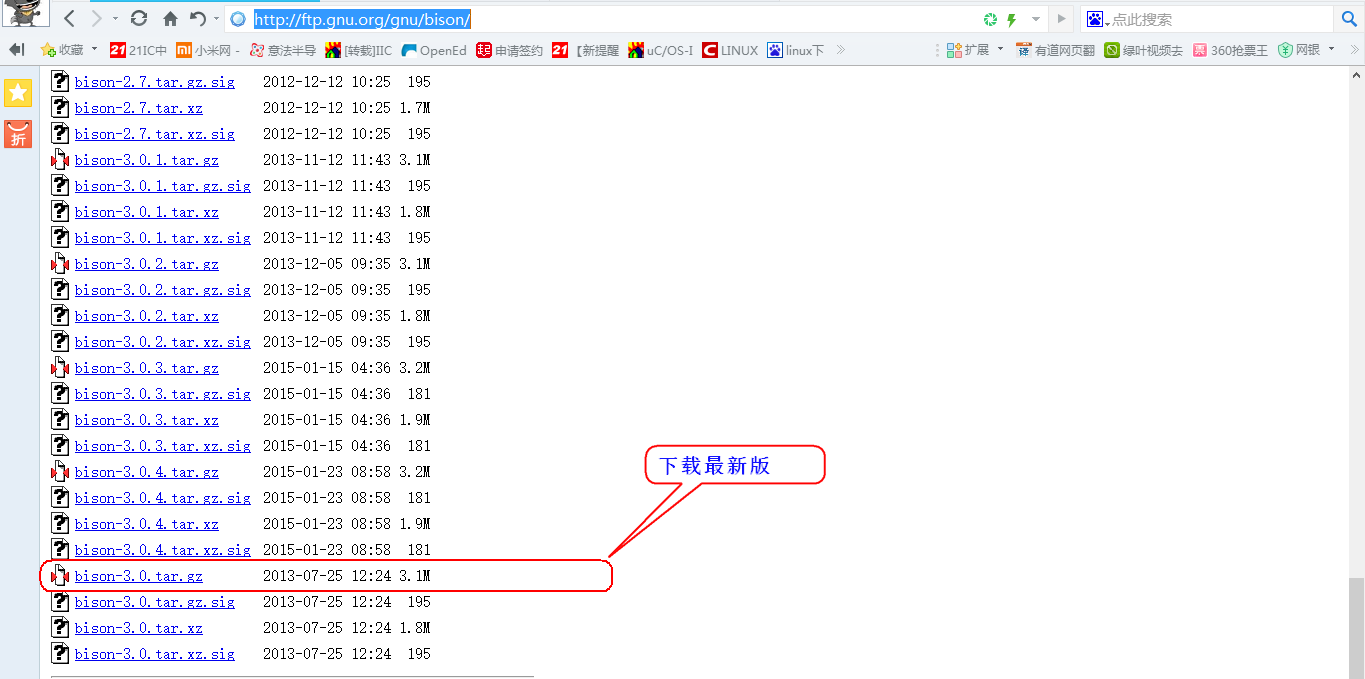Download bison-3.0.tar.gz latest version link
Viewport: 1365px width, 679px height.
[x=139, y=576]
